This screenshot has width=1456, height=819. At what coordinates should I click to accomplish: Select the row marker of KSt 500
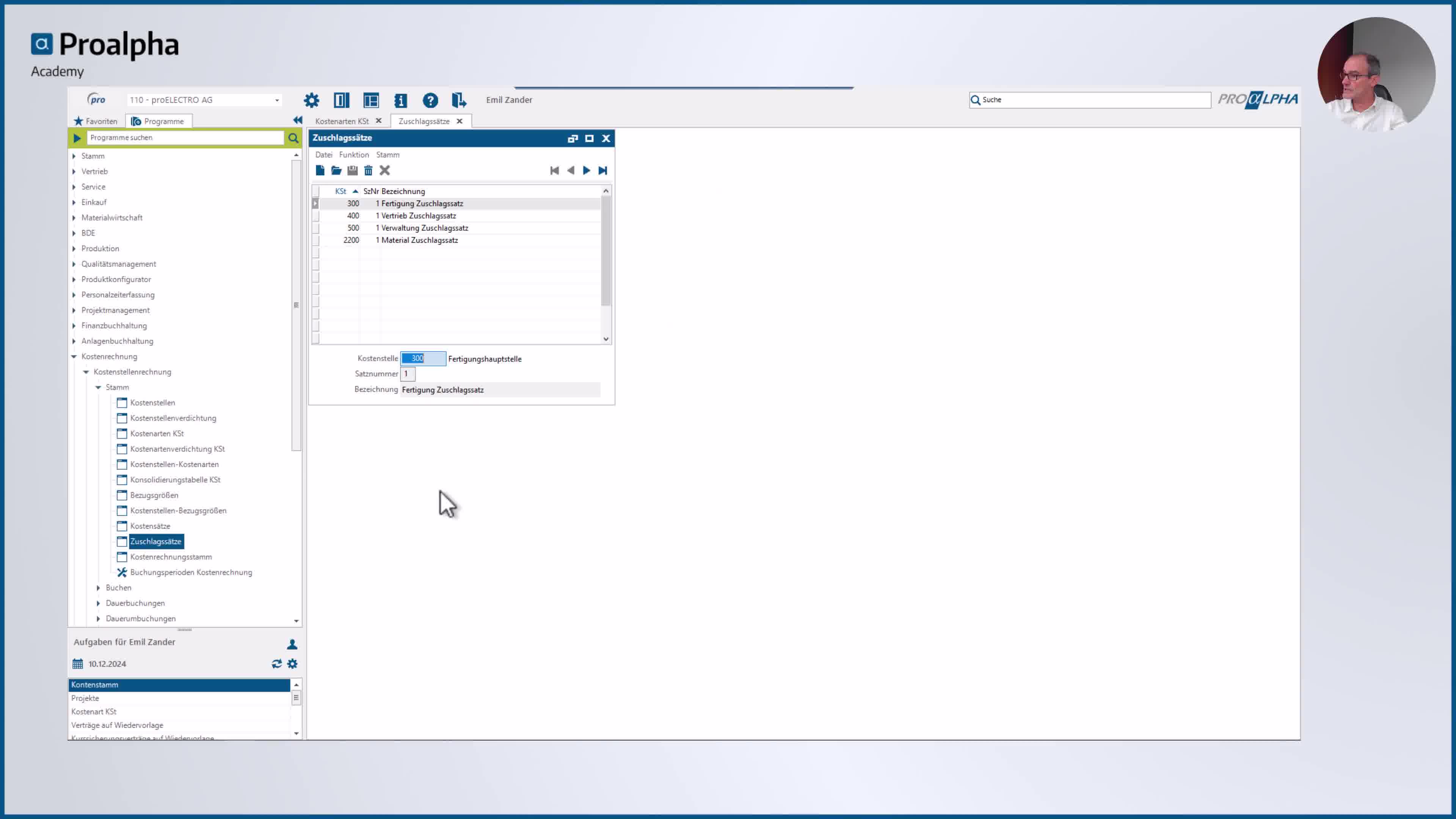point(315,228)
